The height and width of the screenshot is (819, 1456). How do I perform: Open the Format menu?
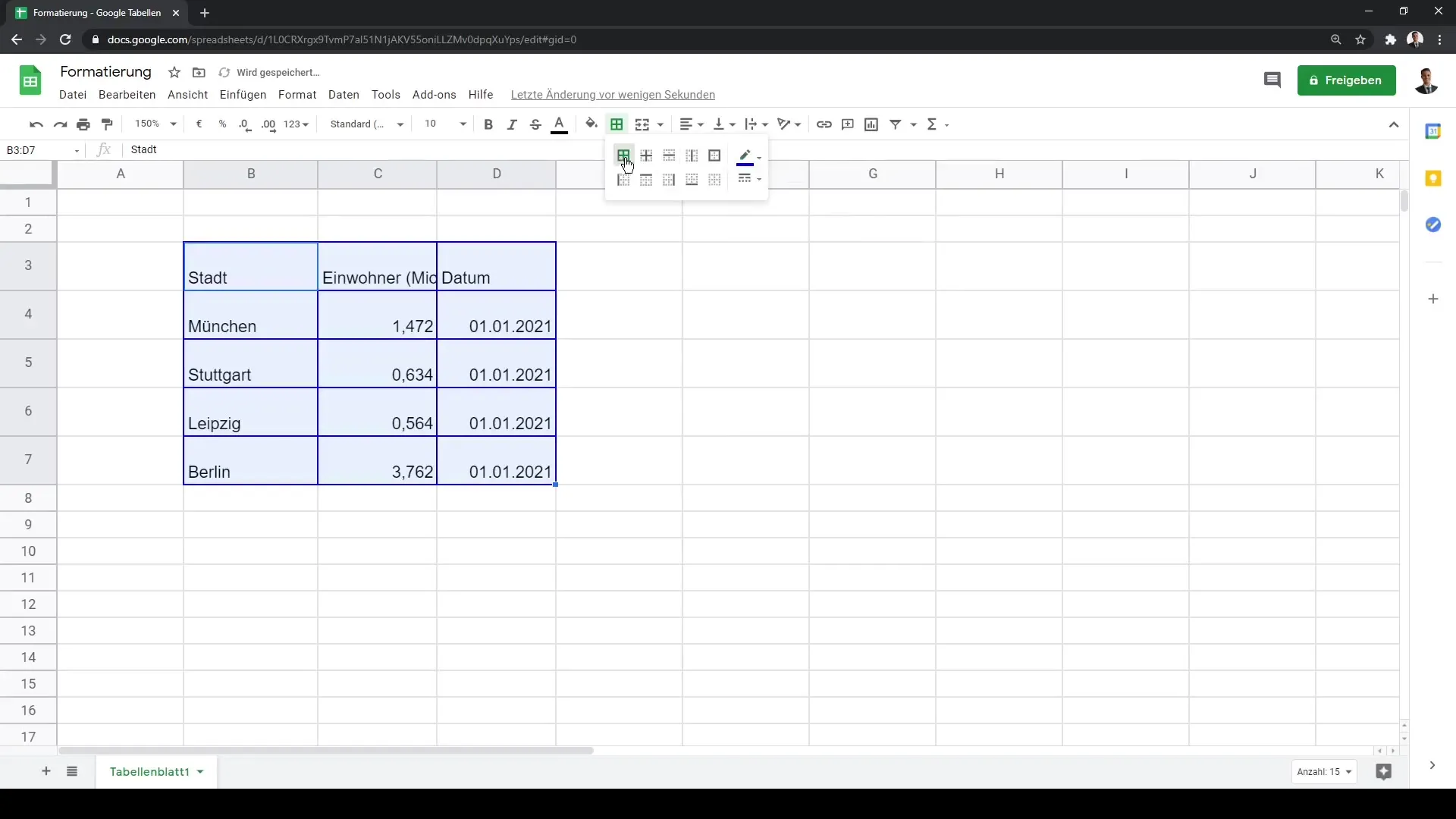point(297,95)
